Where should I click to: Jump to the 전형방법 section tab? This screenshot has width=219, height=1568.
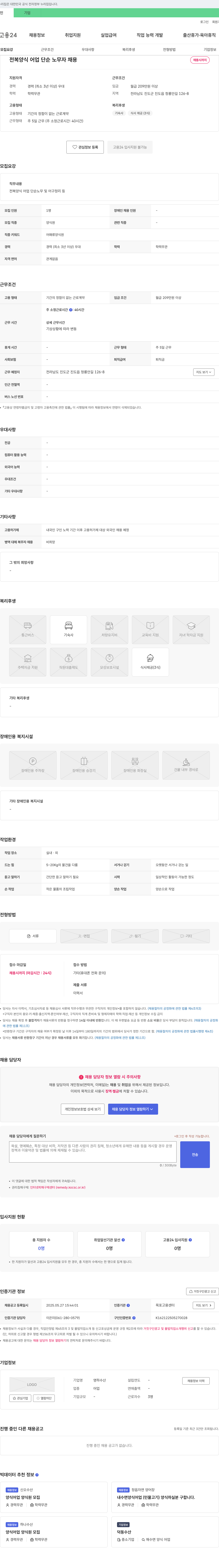click(x=169, y=50)
